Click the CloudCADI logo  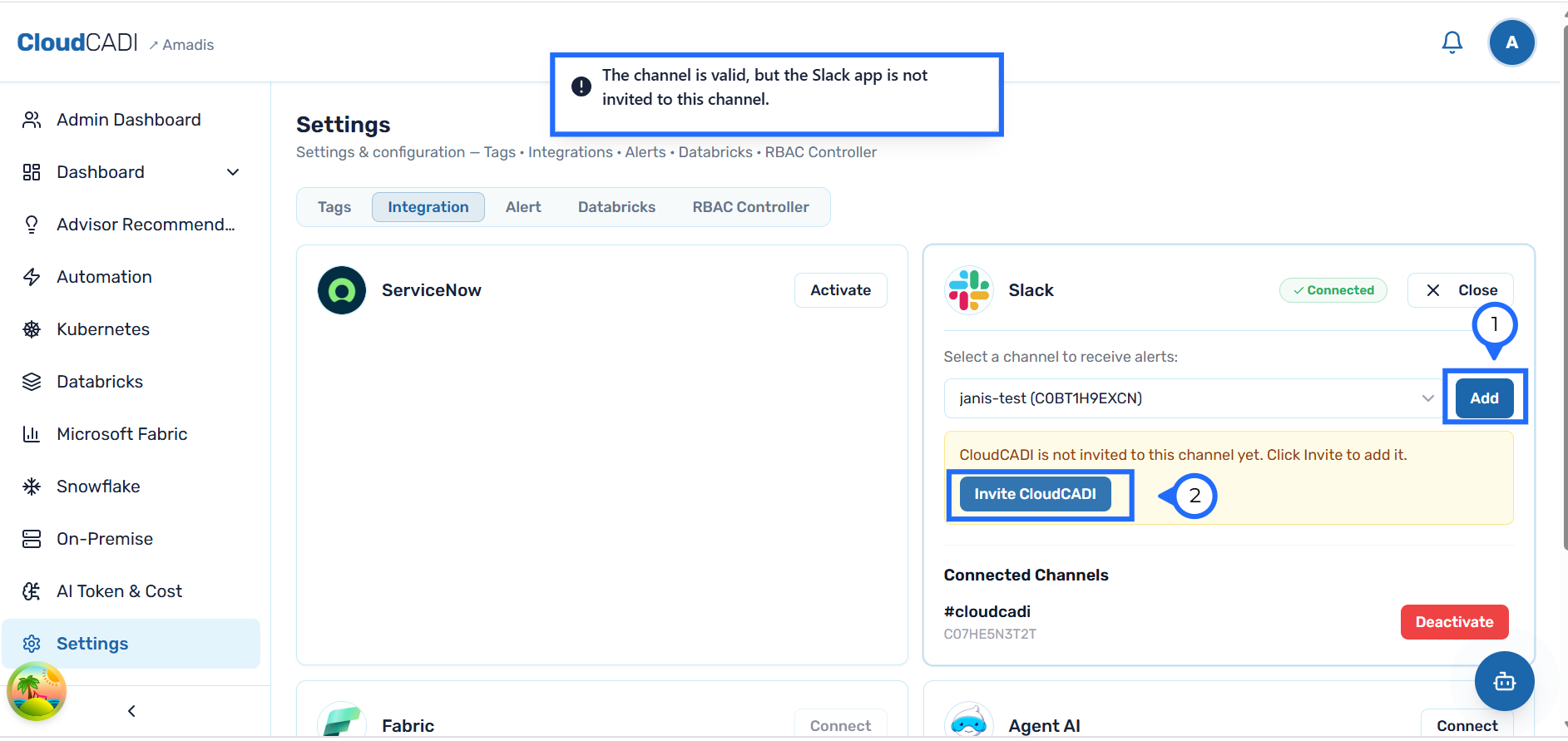pos(77,42)
